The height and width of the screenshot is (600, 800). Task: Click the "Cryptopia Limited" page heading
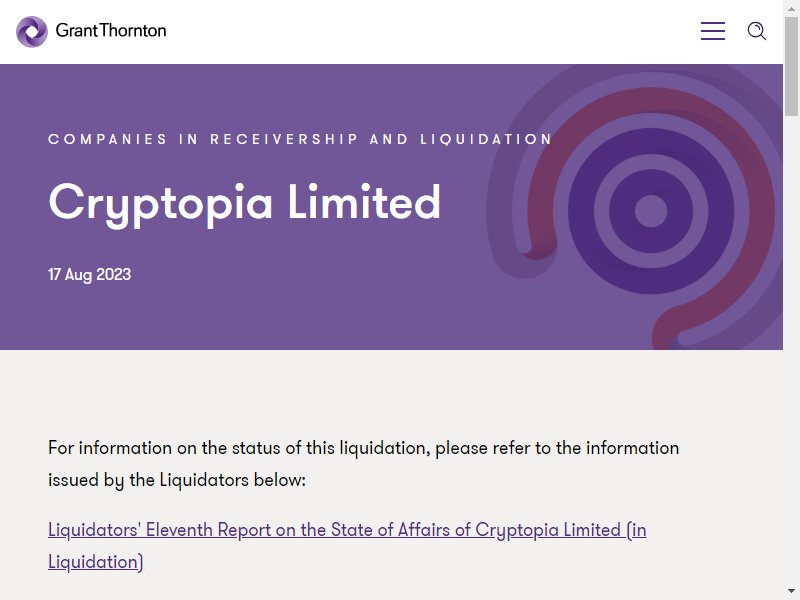pyautogui.click(x=244, y=203)
